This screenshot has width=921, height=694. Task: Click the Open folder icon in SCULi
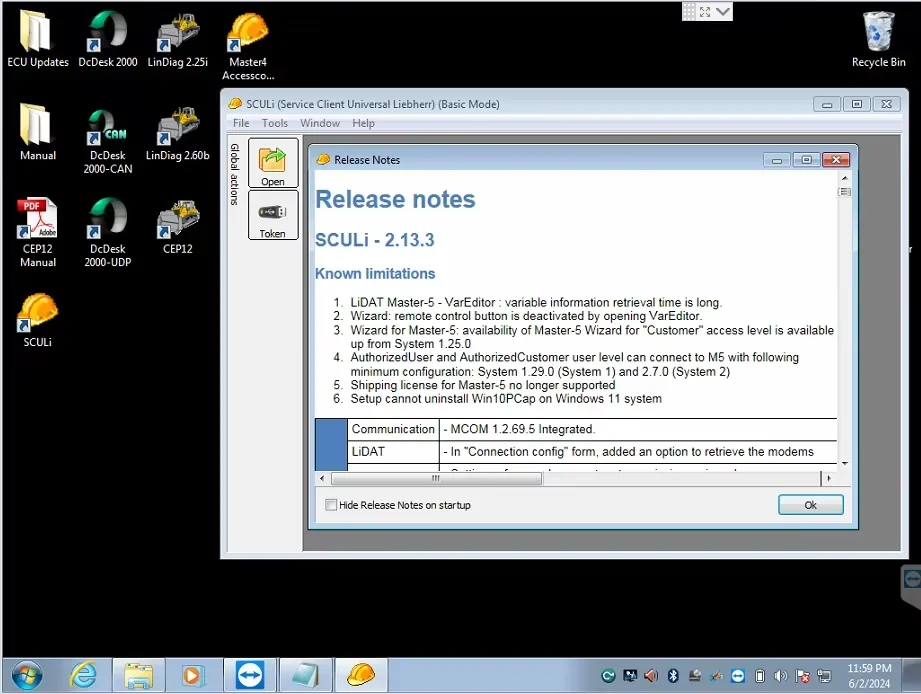(273, 163)
